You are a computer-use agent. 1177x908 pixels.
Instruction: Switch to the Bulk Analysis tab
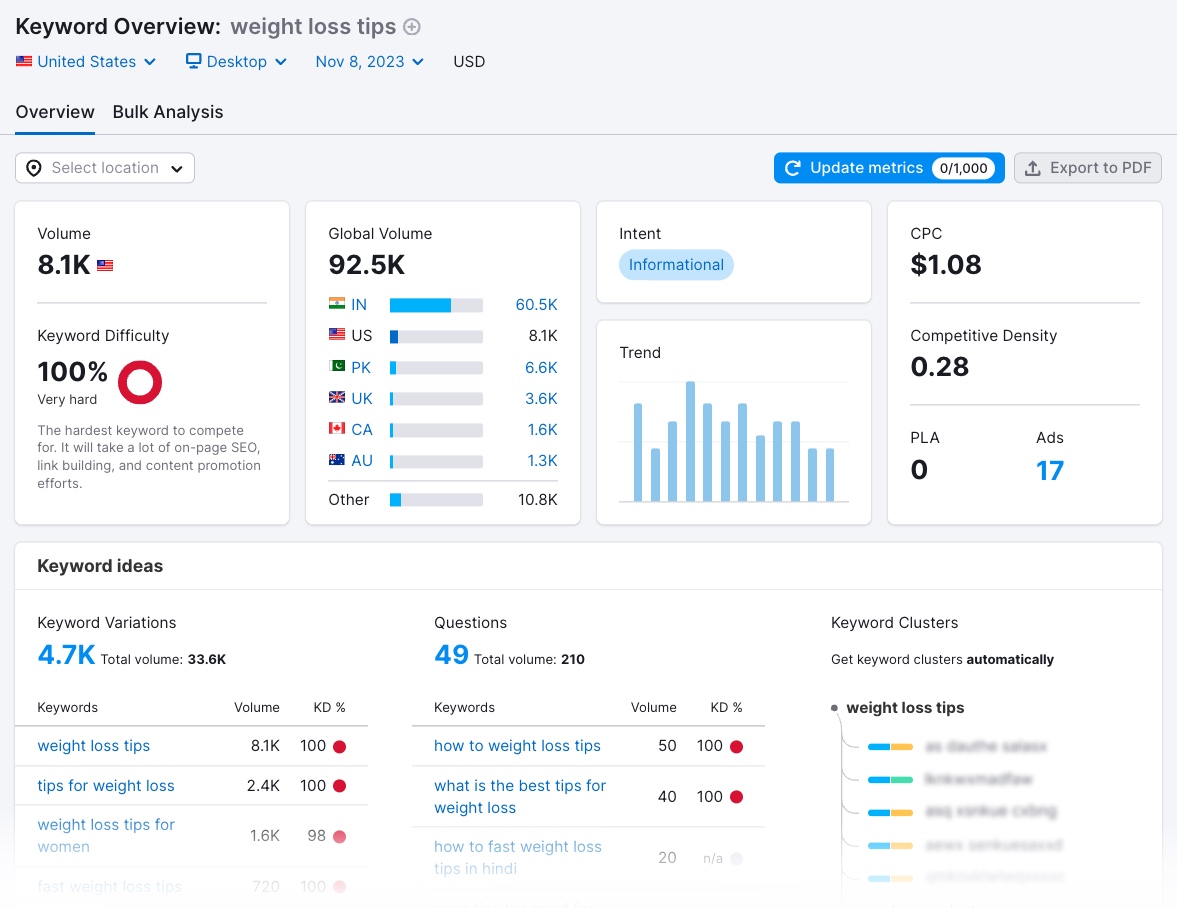[167, 112]
